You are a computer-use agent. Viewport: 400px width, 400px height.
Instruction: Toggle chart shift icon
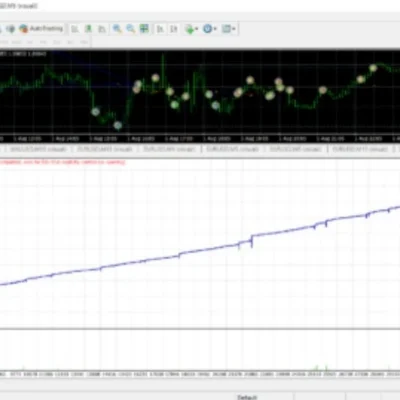point(174,29)
